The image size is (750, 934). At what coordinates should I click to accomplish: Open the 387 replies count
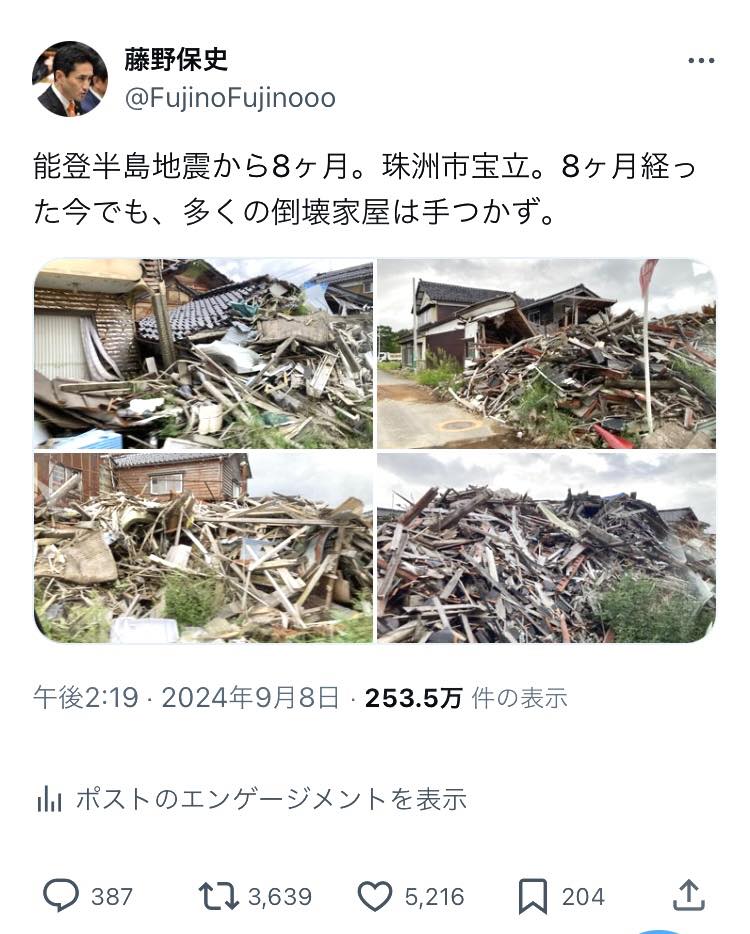(x=112, y=896)
